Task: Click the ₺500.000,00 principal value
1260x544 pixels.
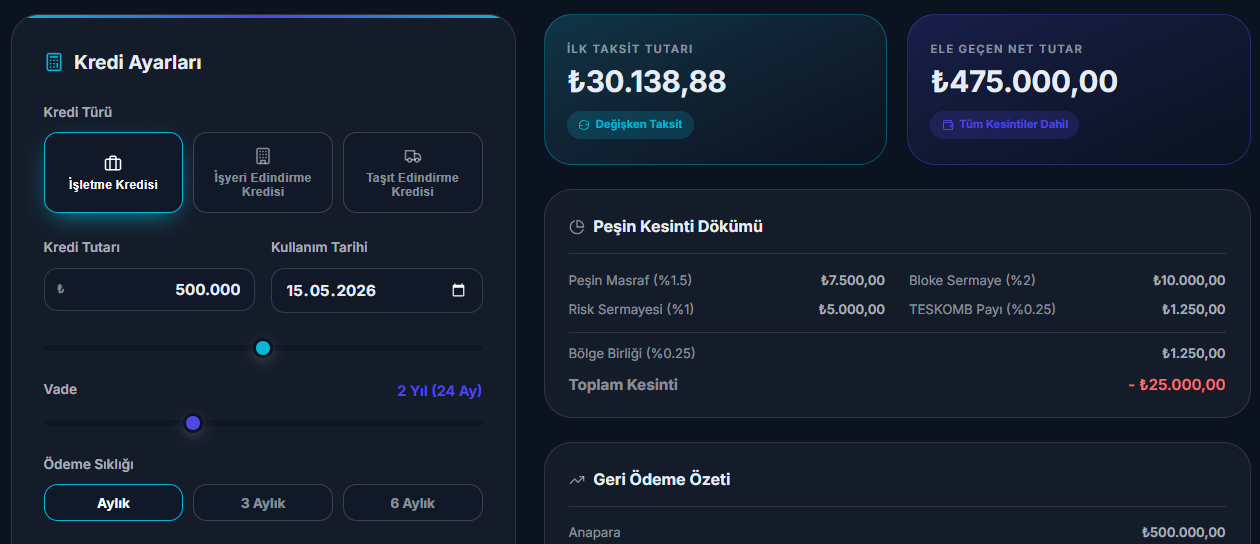Action: click(x=1183, y=532)
